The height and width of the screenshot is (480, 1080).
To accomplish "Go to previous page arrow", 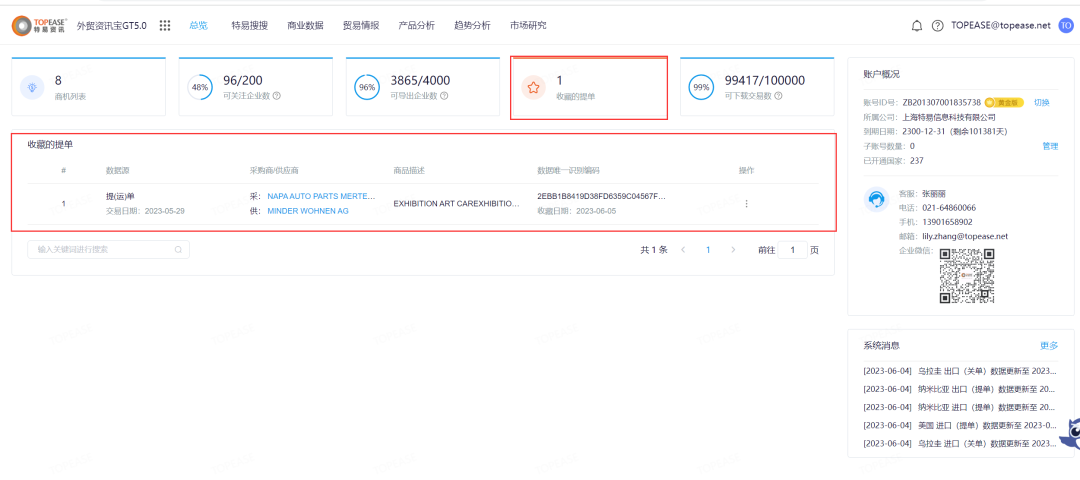I will (683, 250).
